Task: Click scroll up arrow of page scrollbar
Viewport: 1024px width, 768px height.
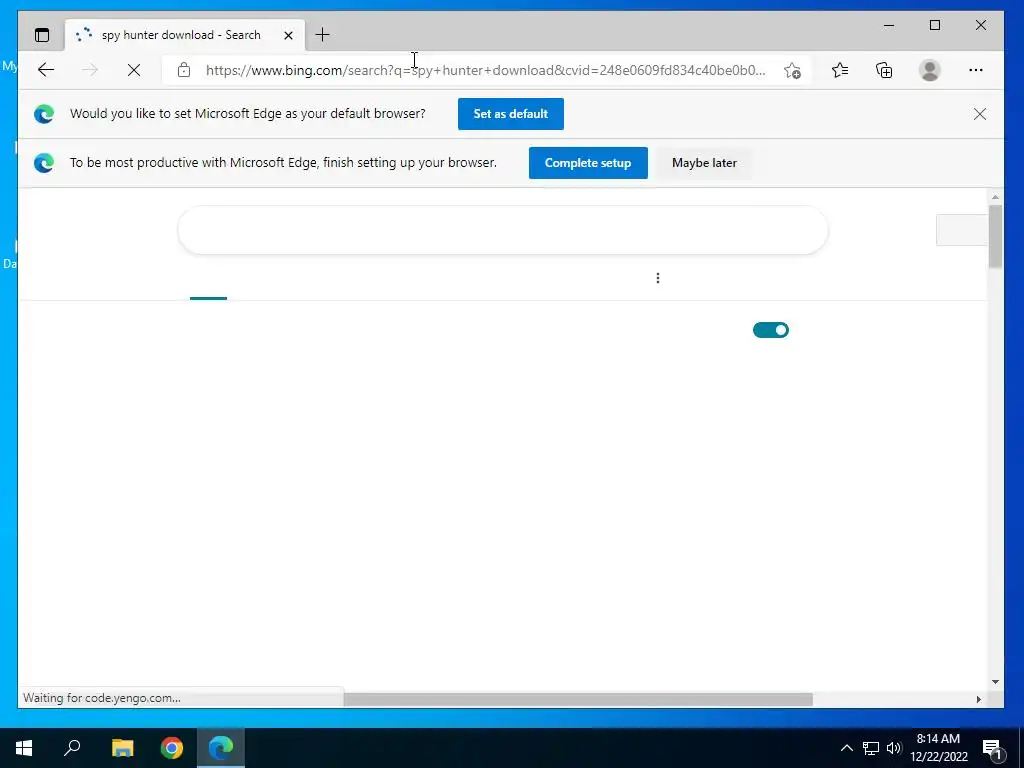Action: coord(995,197)
